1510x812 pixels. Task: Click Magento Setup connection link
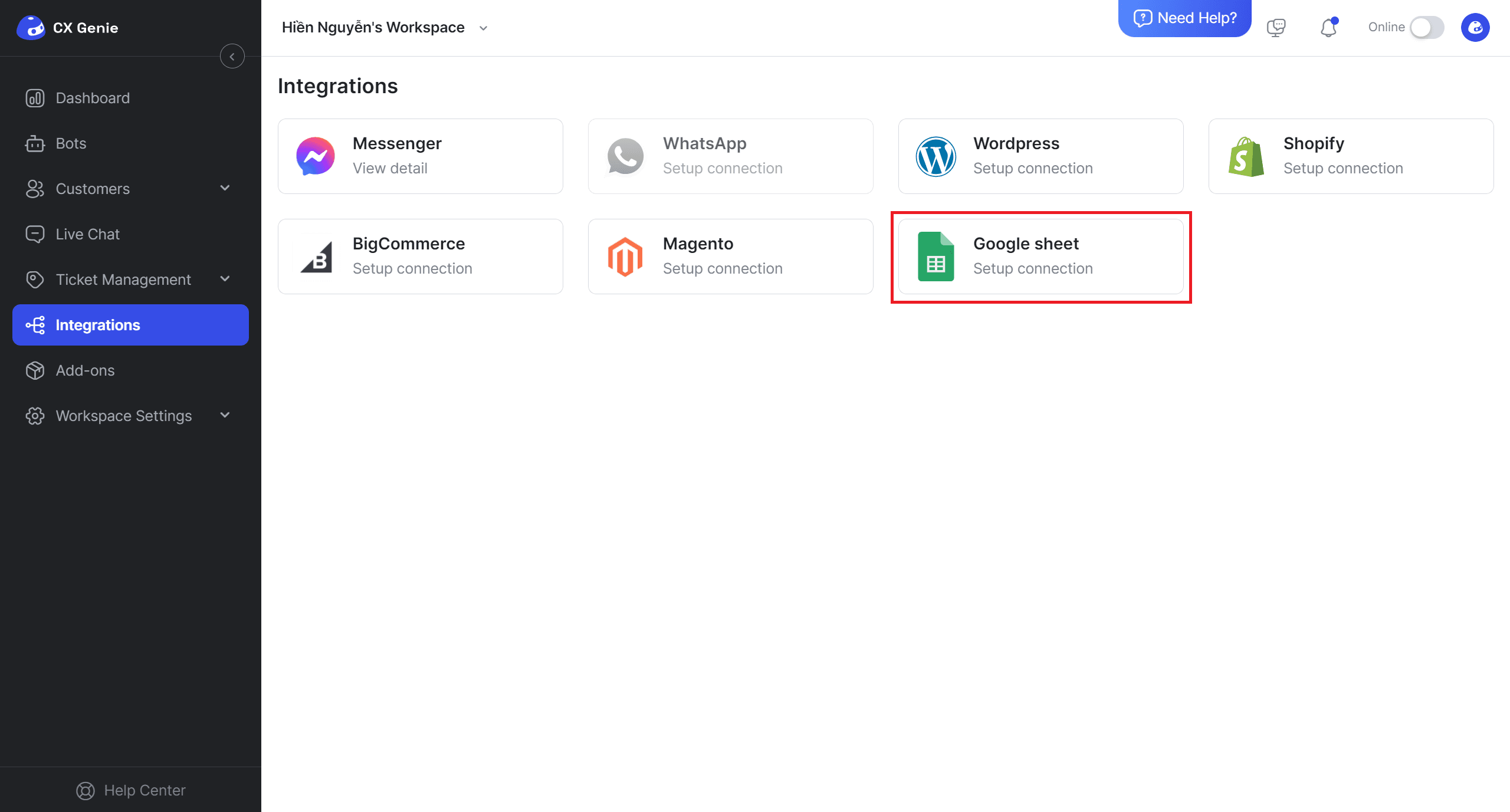[723, 269]
